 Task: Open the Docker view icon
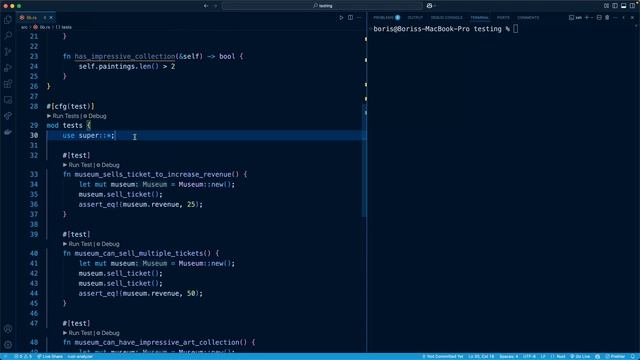pos(8,132)
